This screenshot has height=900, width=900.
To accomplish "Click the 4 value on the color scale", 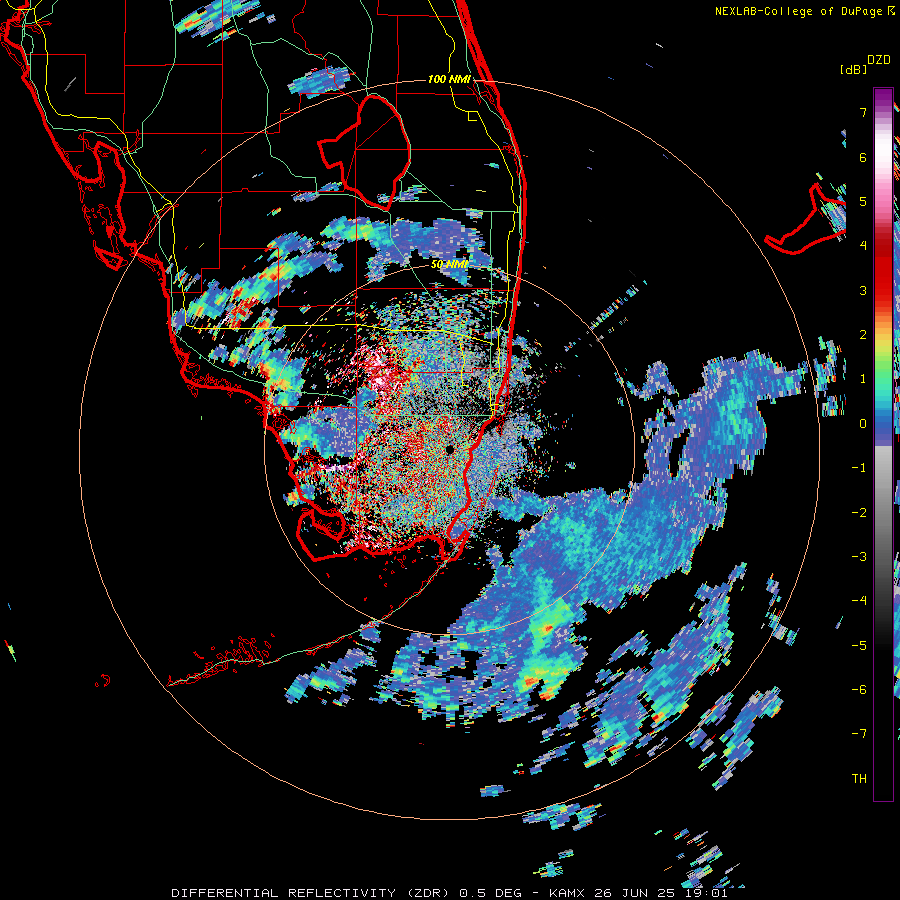I will click(x=863, y=246).
